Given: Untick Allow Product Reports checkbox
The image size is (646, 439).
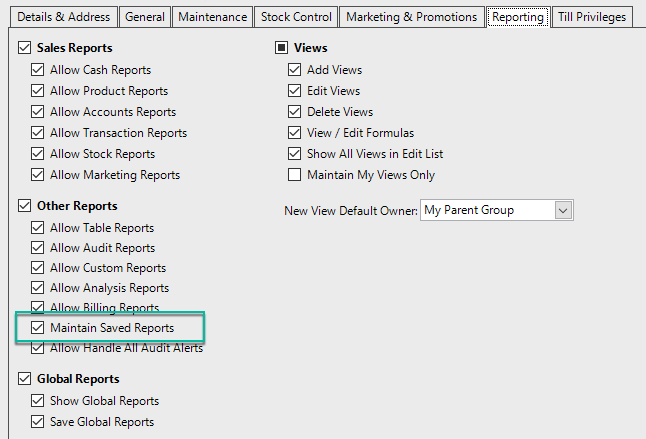Looking at the screenshot, I should [38, 91].
